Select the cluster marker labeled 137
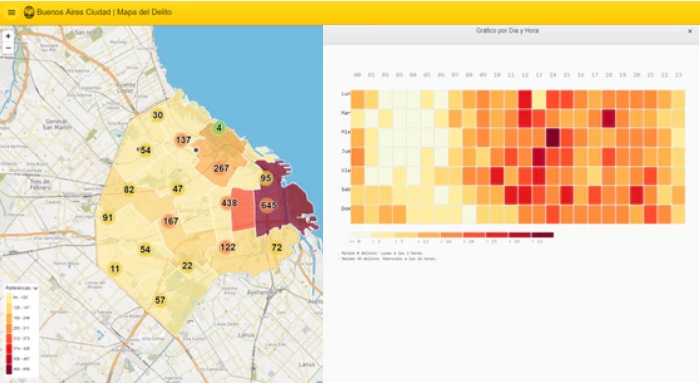 click(x=183, y=140)
